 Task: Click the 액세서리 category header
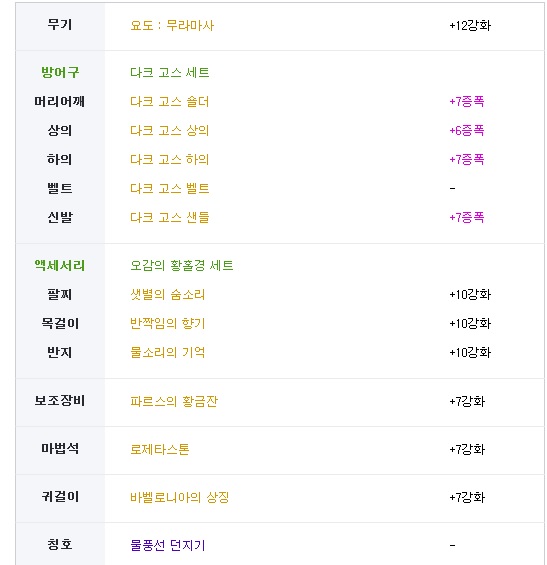[60, 266]
